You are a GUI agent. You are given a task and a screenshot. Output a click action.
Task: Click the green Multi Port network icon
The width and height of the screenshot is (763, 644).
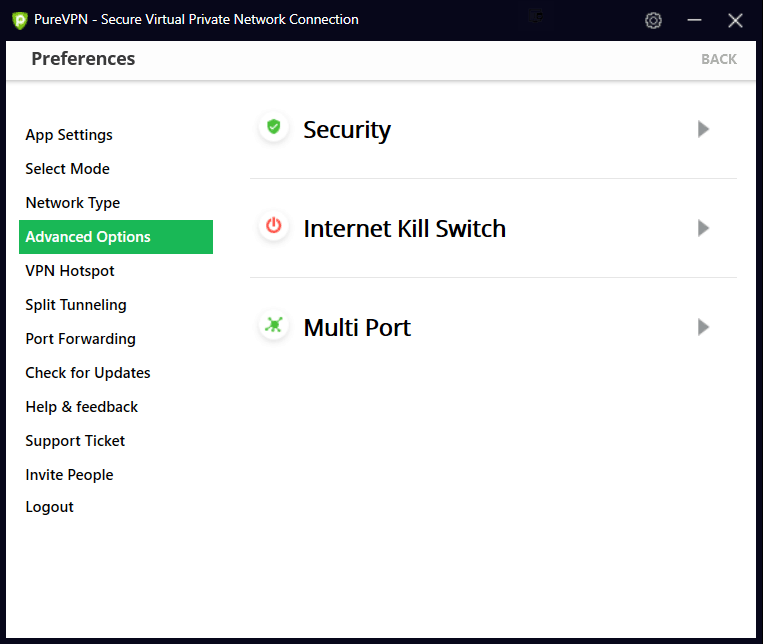[273, 326]
